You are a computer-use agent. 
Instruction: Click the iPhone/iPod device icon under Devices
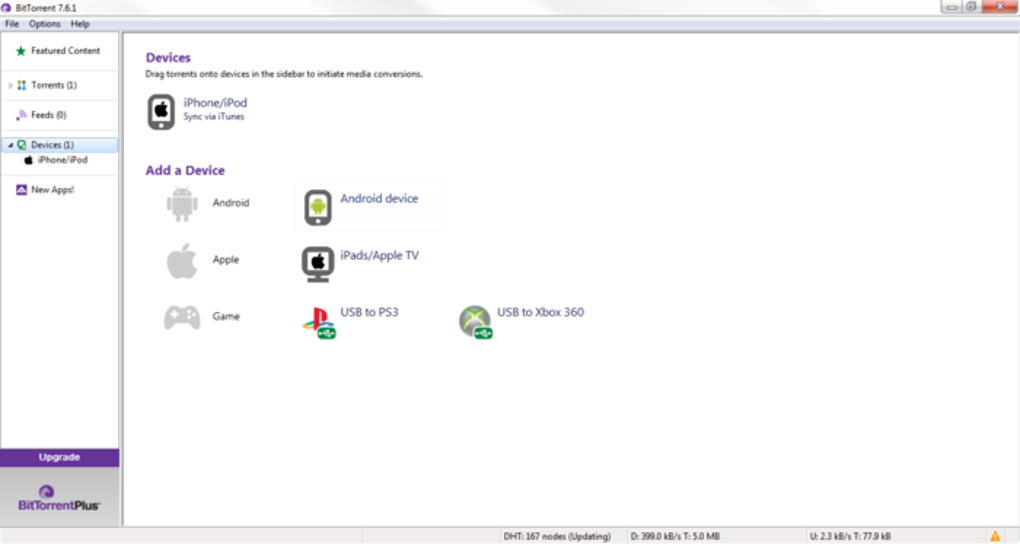click(161, 112)
